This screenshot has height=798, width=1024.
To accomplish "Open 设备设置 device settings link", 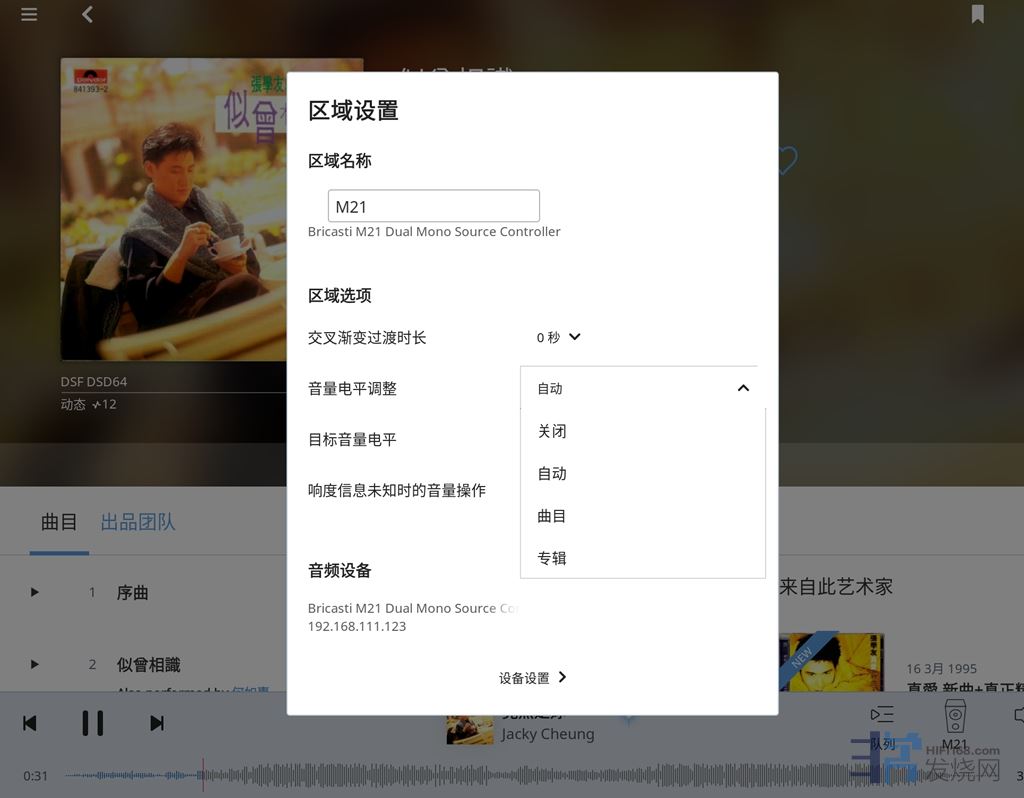I will click(x=533, y=678).
